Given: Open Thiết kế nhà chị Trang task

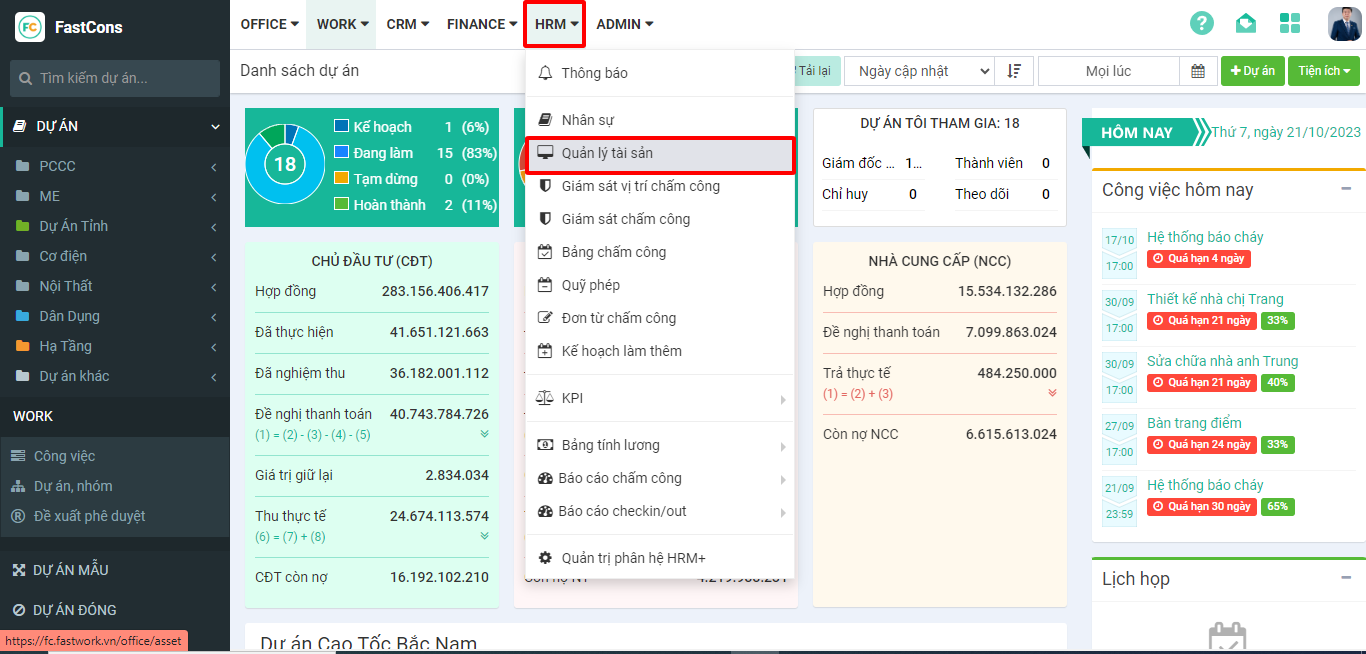Looking at the screenshot, I should click(1215, 299).
